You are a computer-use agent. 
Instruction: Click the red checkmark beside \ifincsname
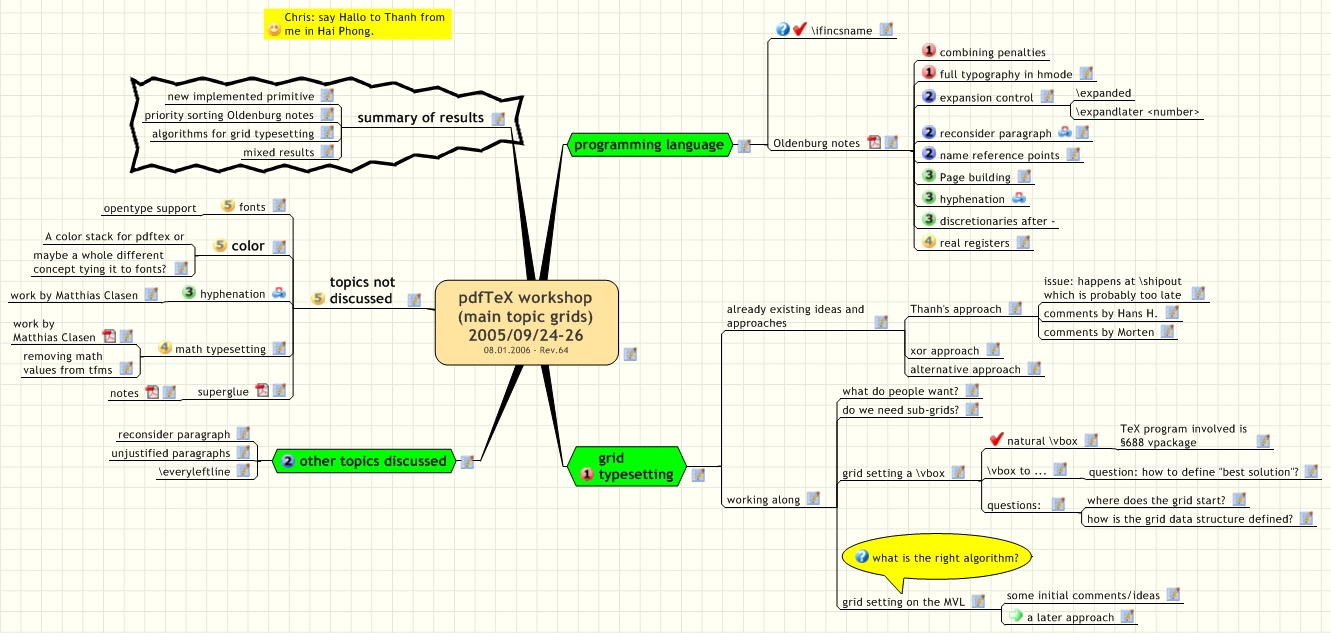(x=800, y=30)
